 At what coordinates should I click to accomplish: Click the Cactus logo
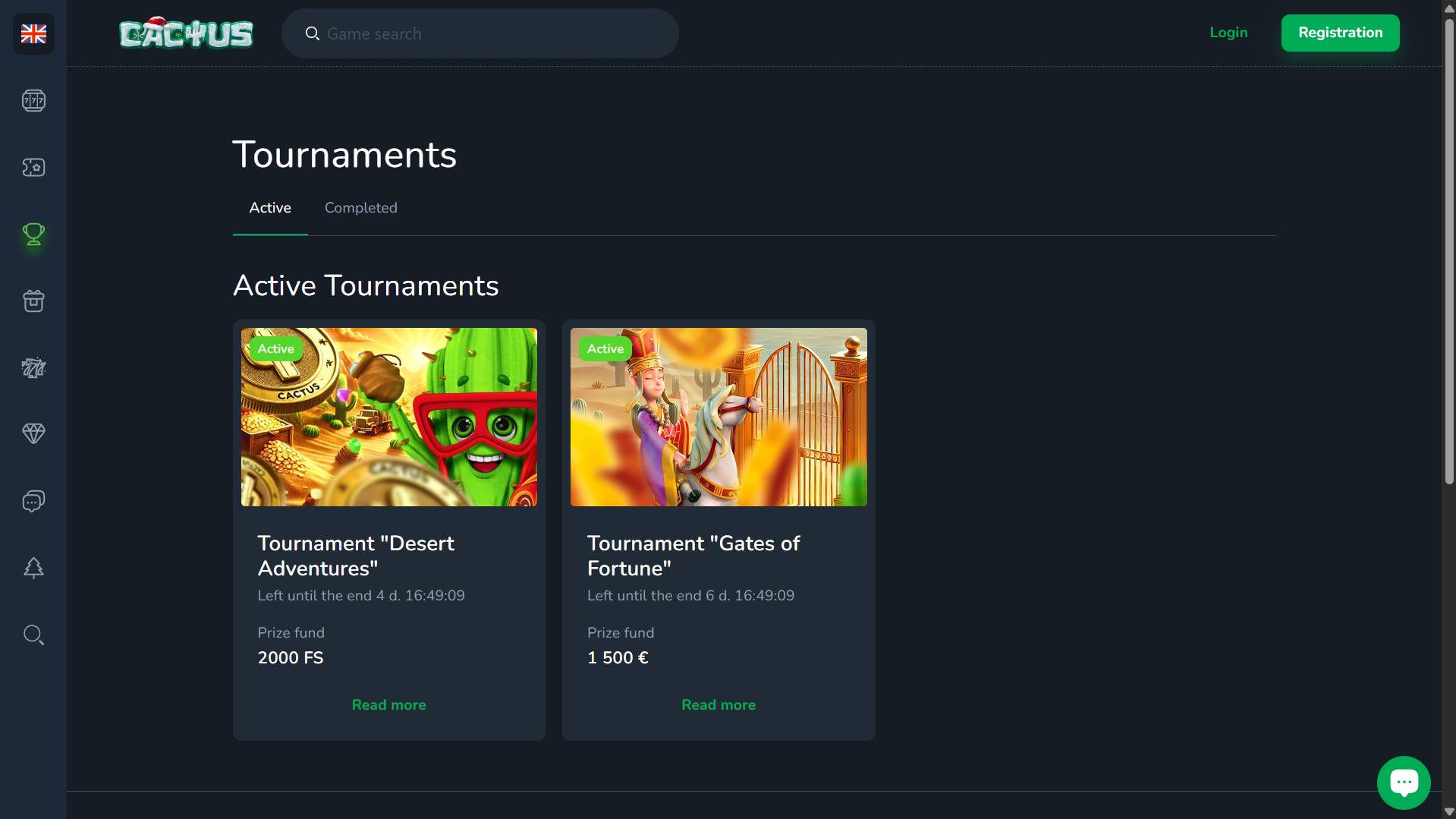click(186, 33)
